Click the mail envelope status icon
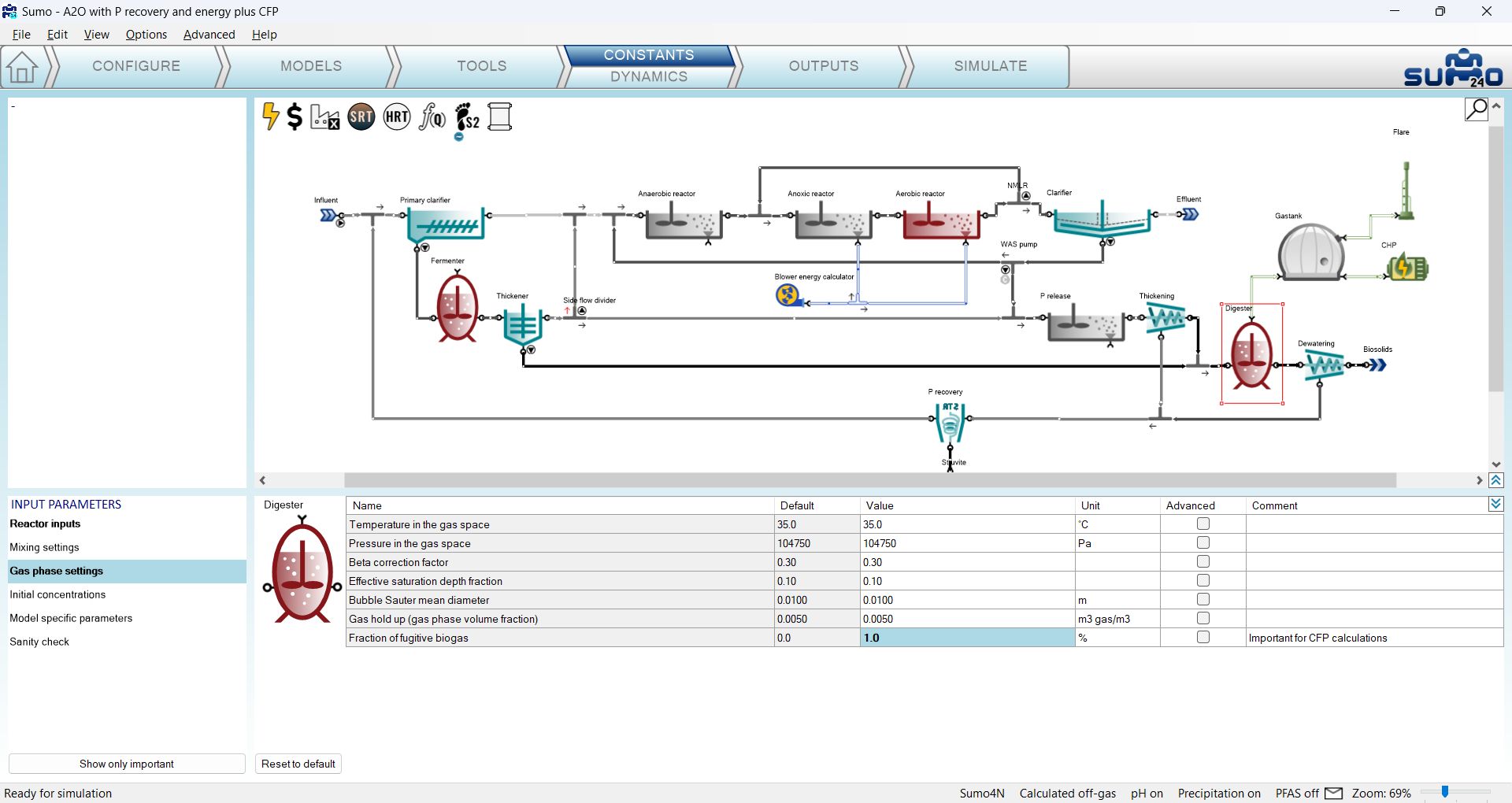Image resolution: width=1512 pixels, height=803 pixels. pyautogui.click(x=1334, y=794)
